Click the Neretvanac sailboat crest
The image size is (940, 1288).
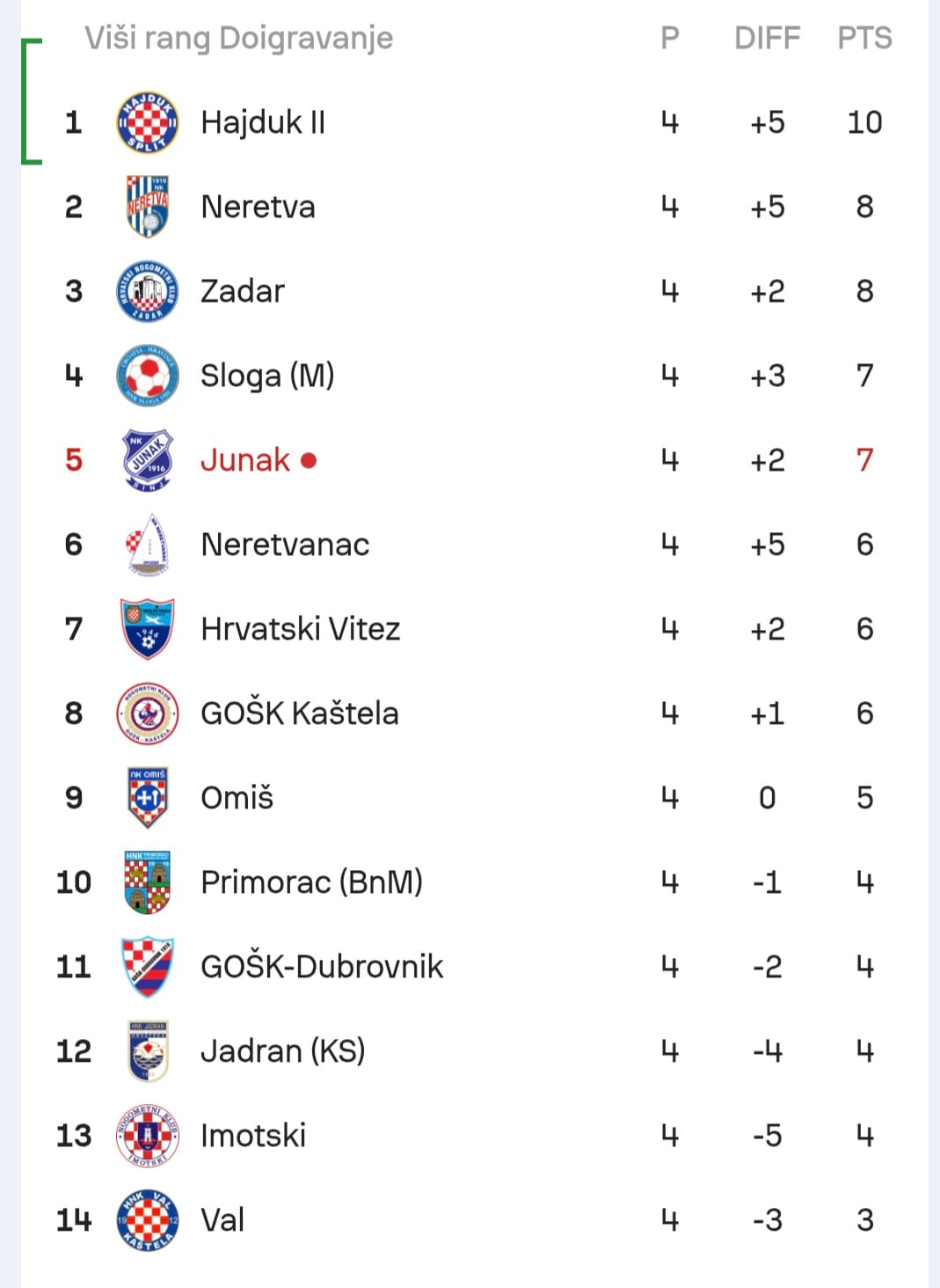click(x=148, y=545)
